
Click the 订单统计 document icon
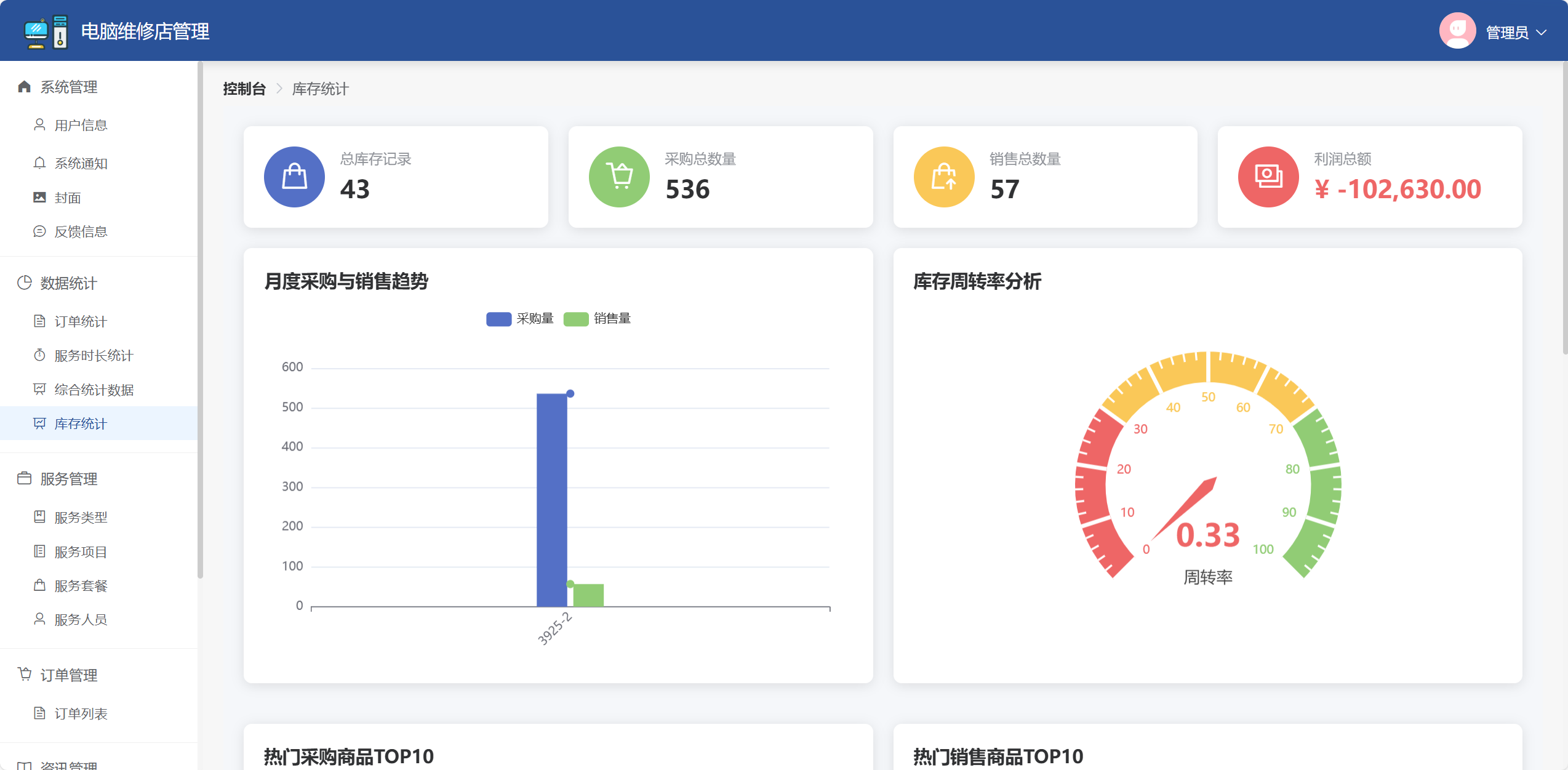coord(39,321)
